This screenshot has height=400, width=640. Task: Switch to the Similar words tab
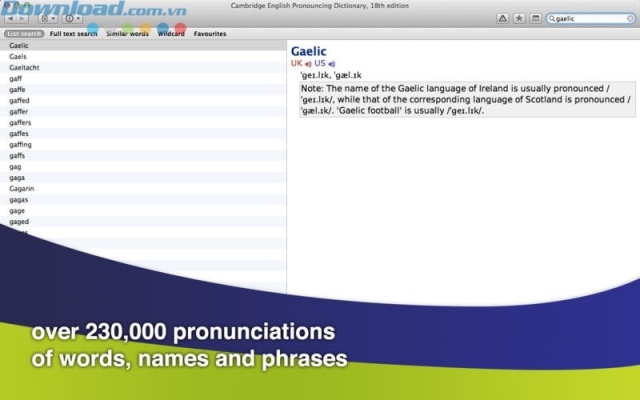(128, 34)
